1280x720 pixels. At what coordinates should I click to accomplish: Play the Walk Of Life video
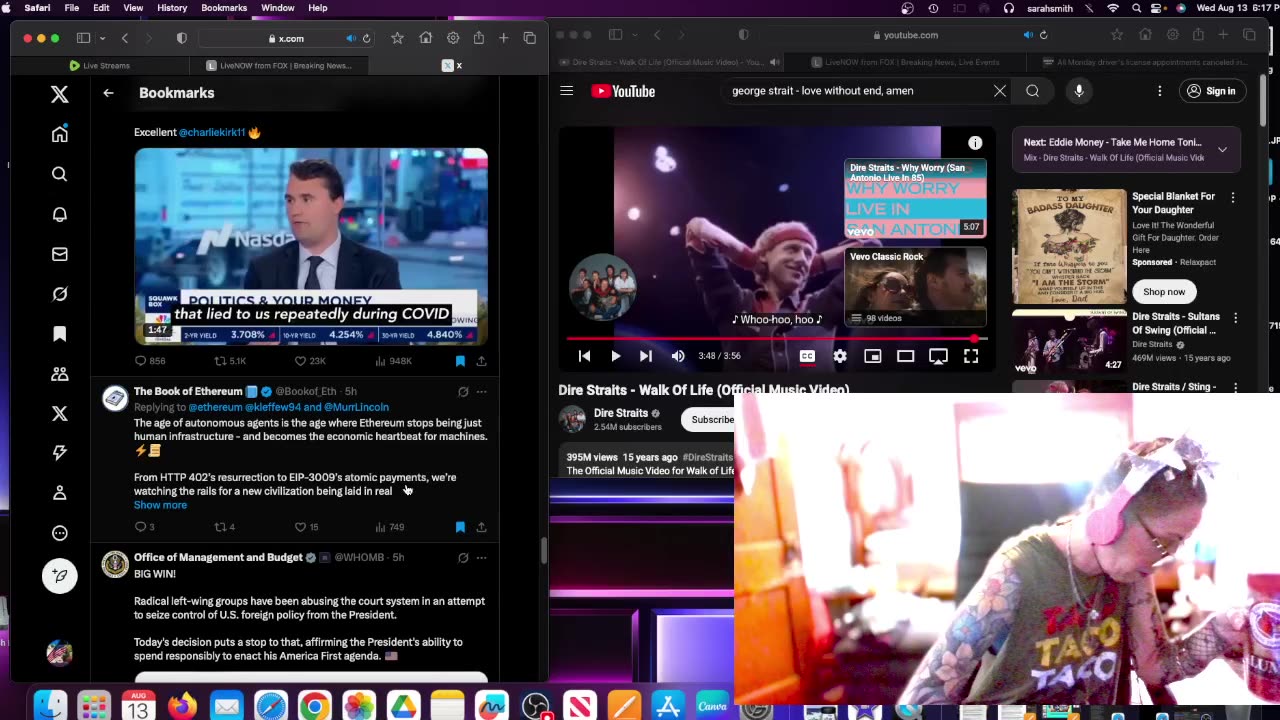[615, 356]
